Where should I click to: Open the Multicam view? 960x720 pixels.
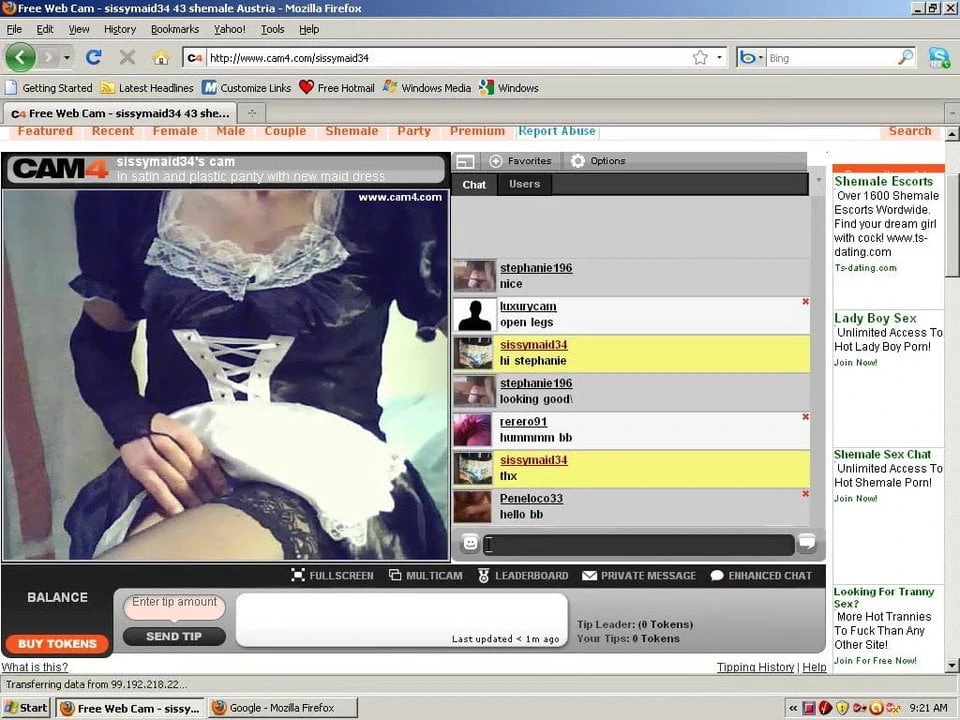pyautogui.click(x=426, y=576)
